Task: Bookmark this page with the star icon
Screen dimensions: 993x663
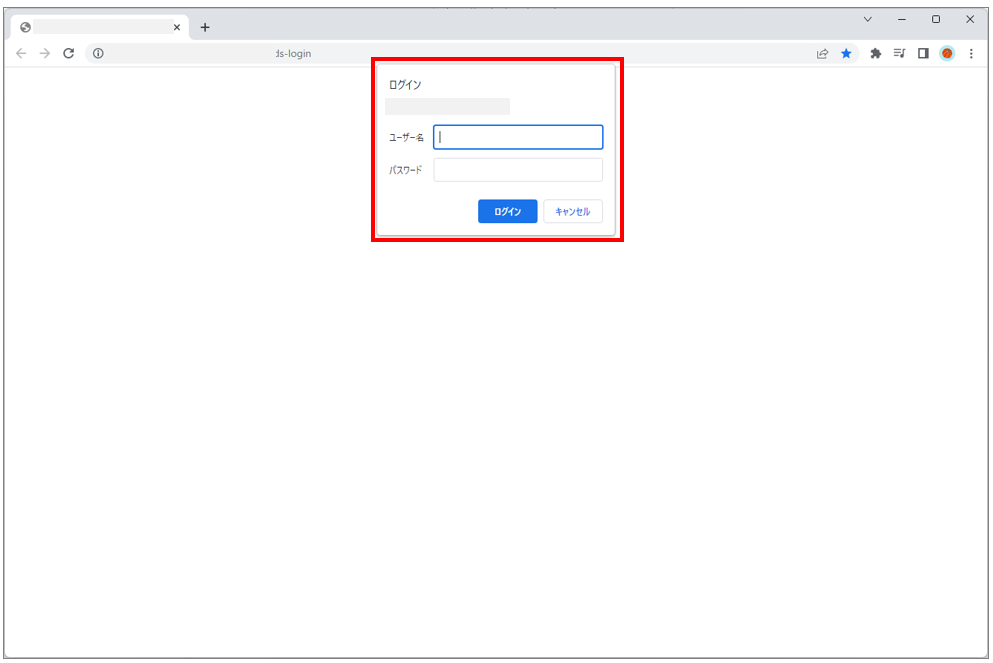Action: tap(846, 54)
